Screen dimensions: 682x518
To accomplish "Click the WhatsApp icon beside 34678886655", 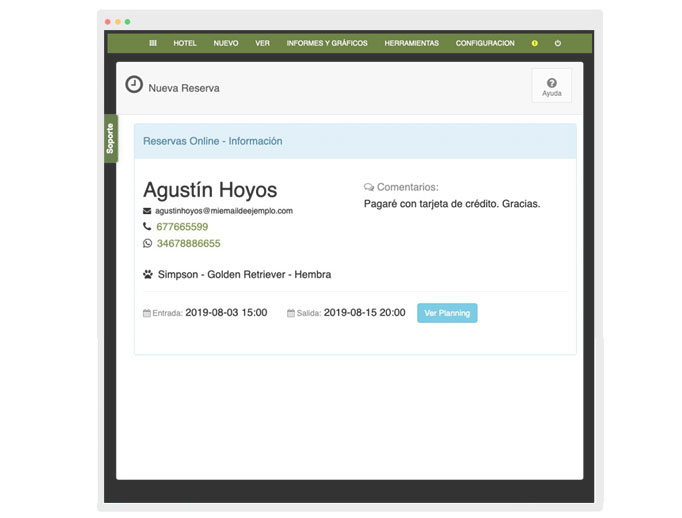I will point(148,243).
